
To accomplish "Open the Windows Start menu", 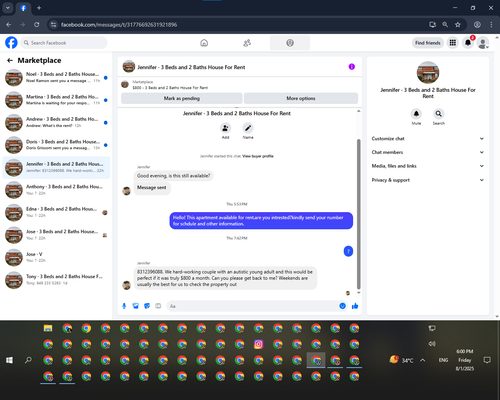I will pyautogui.click(x=9, y=360).
